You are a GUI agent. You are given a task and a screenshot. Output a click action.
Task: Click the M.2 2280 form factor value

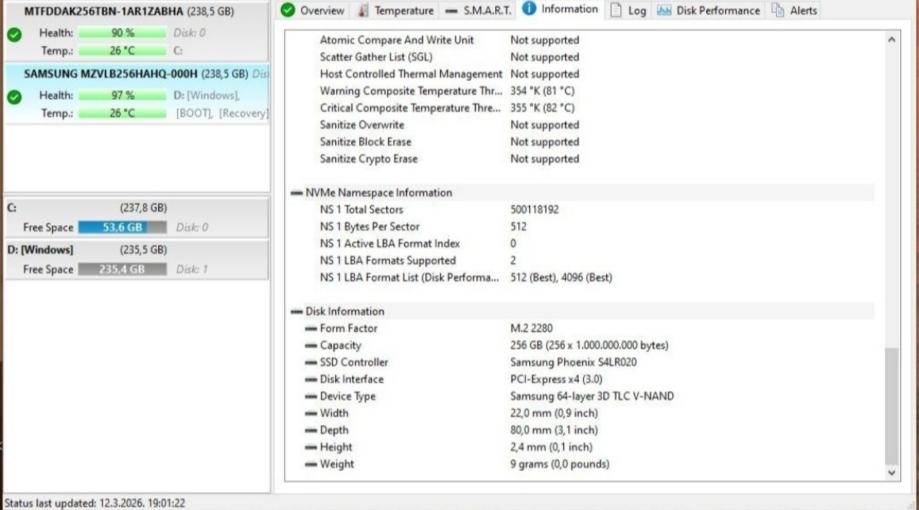[x=531, y=328]
